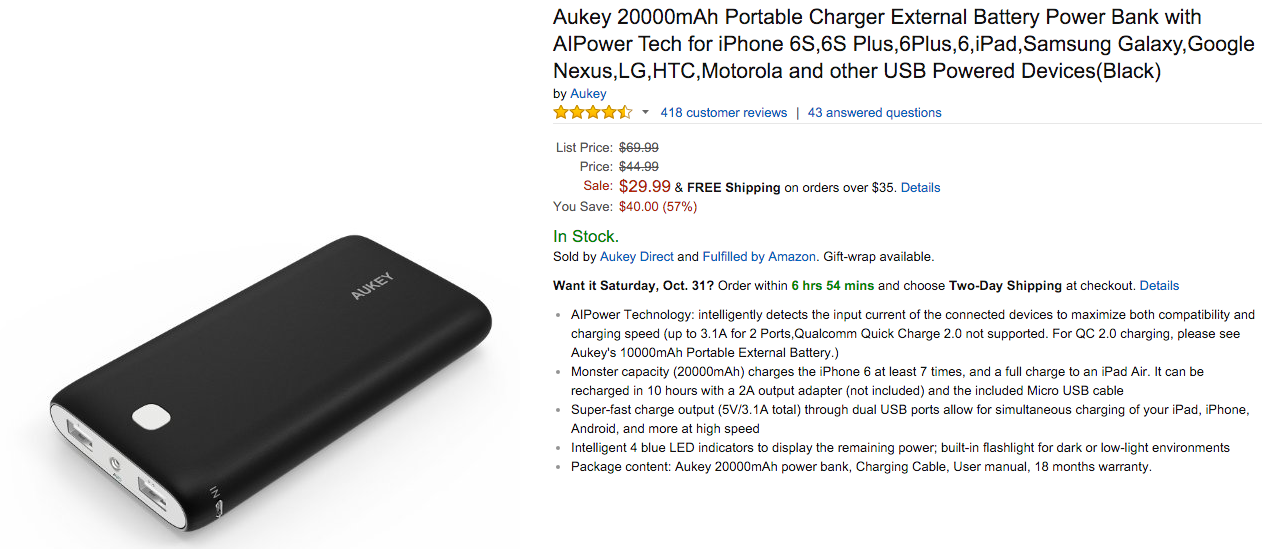Open the 43 answered questions link
The width and height of the screenshot is (1267, 549).
coord(875,113)
